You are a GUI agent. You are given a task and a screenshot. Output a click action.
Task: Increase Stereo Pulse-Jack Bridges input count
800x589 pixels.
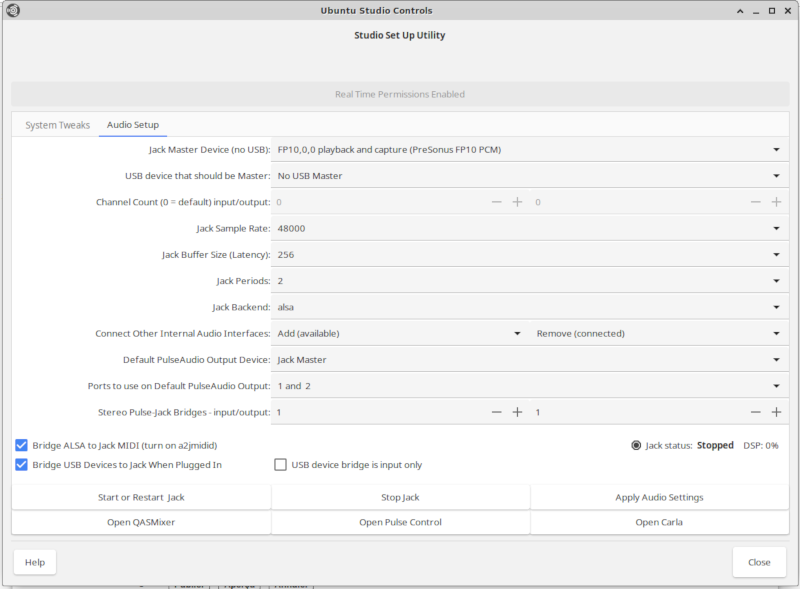517,412
